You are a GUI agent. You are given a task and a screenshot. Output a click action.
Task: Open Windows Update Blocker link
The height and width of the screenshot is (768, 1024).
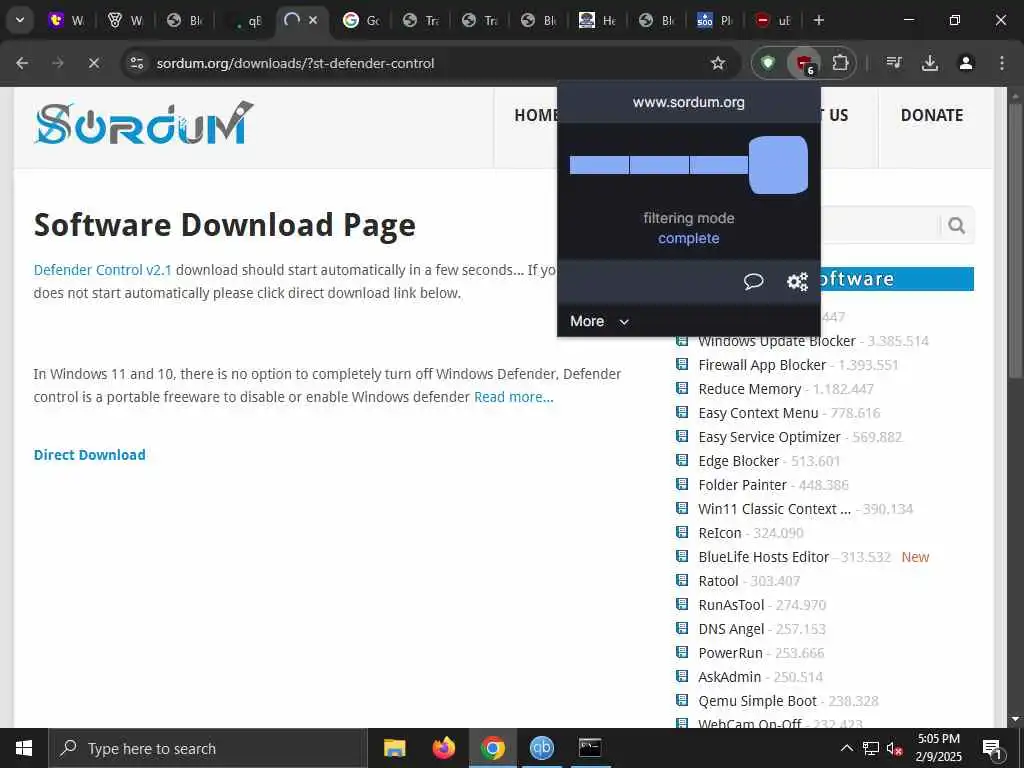(x=776, y=341)
